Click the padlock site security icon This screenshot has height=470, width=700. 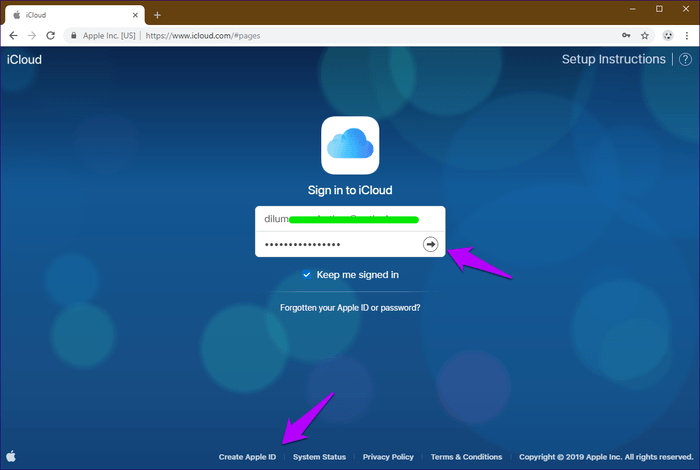pyautogui.click(x=74, y=36)
